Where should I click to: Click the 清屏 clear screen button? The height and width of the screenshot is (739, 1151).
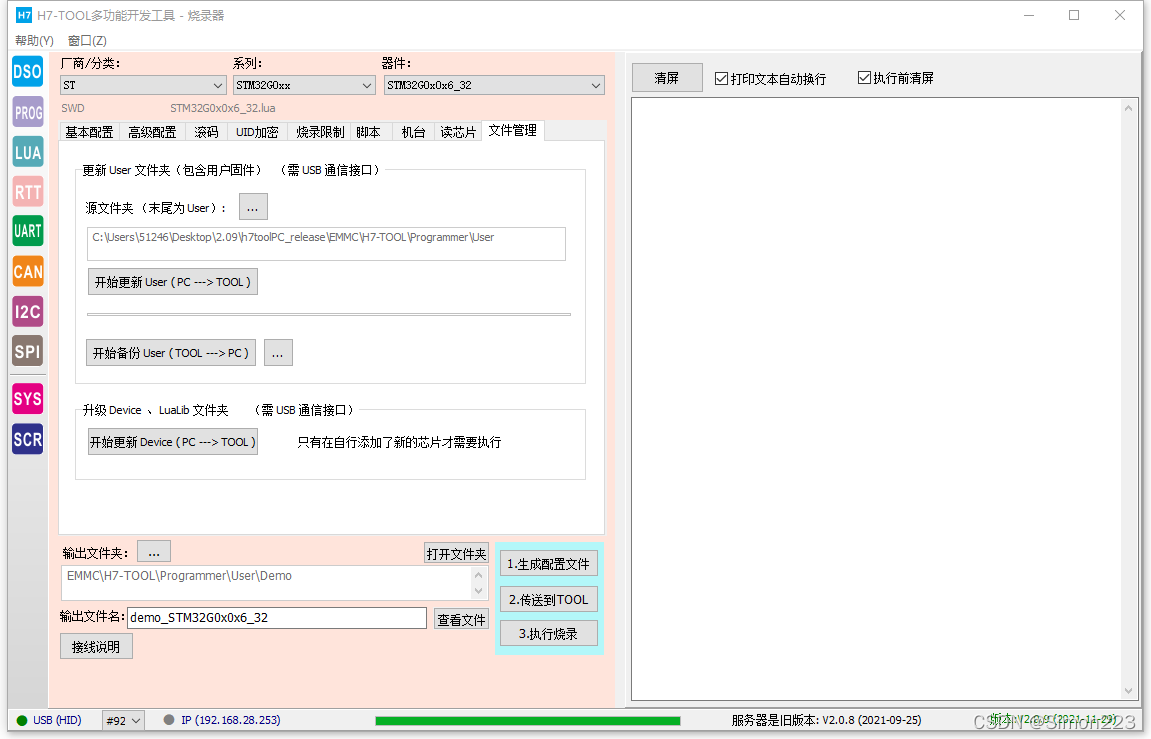(x=667, y=78)
